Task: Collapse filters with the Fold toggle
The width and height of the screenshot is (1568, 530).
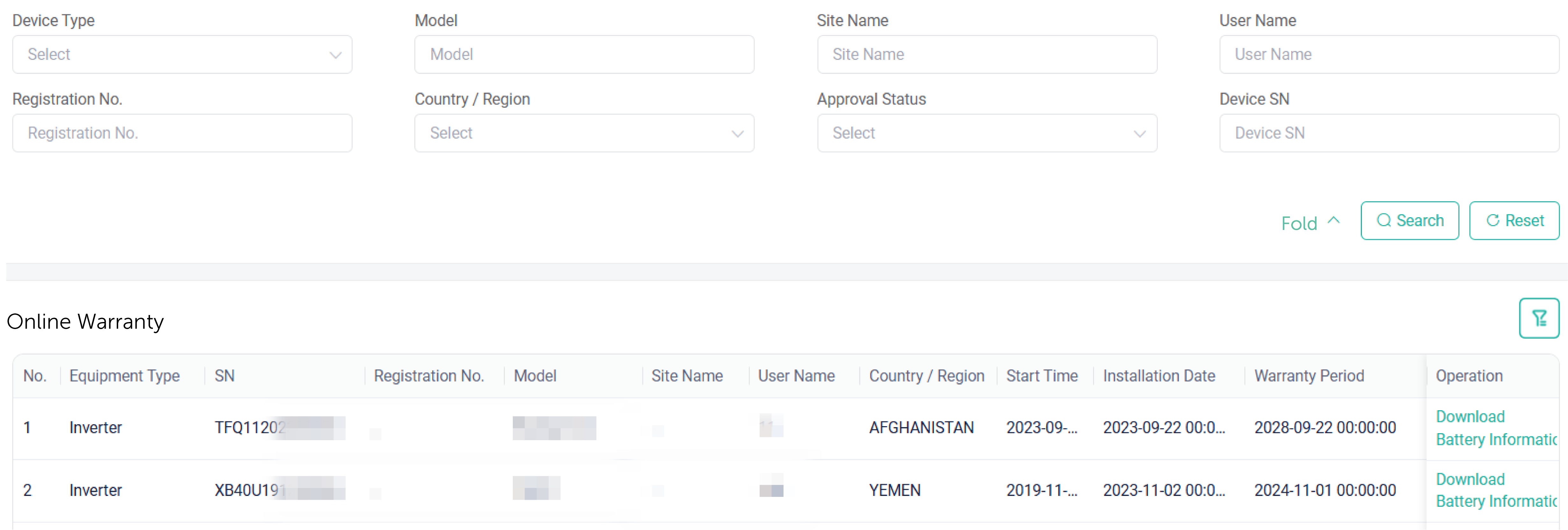Action: tap(1310, 223)
